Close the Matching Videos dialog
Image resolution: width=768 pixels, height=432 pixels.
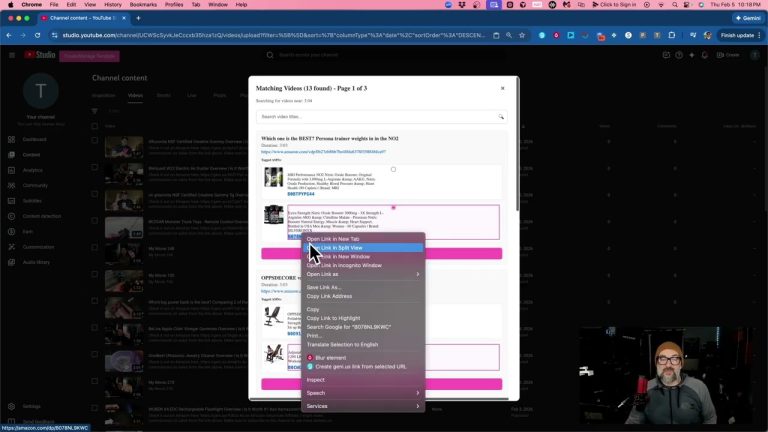[502, 88]
